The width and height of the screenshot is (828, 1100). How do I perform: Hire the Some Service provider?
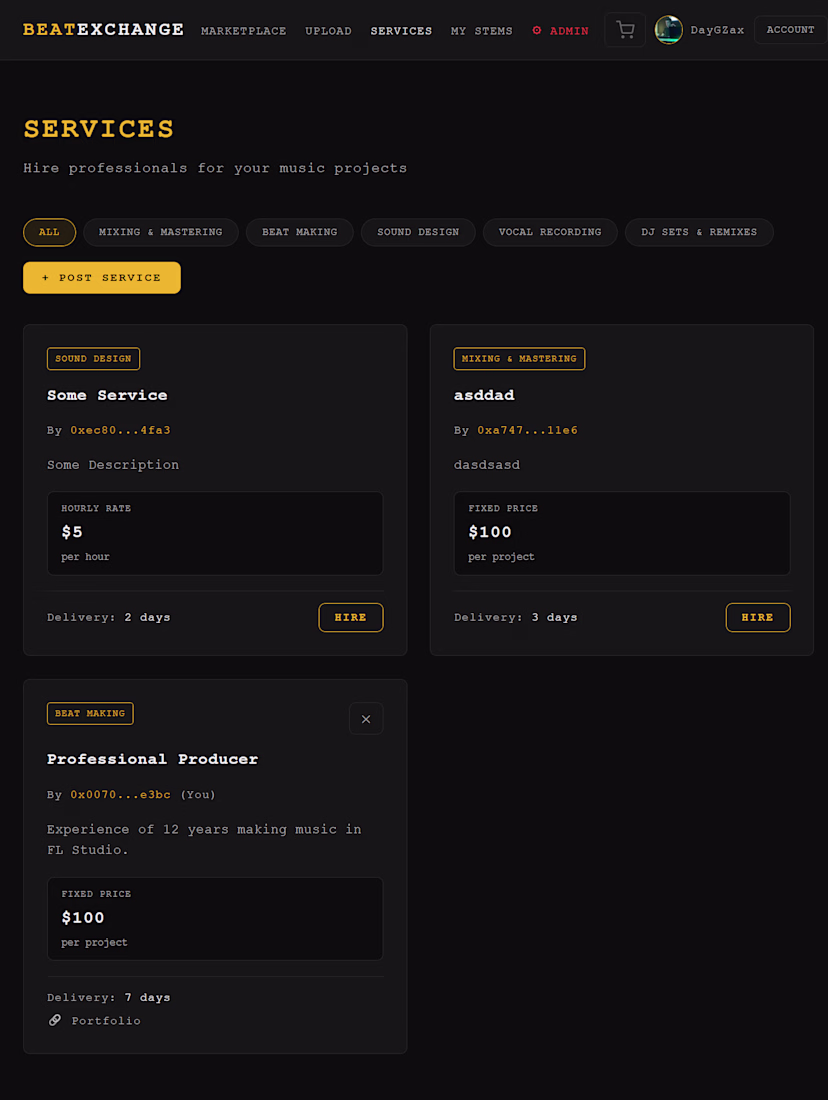coord(351,618)
